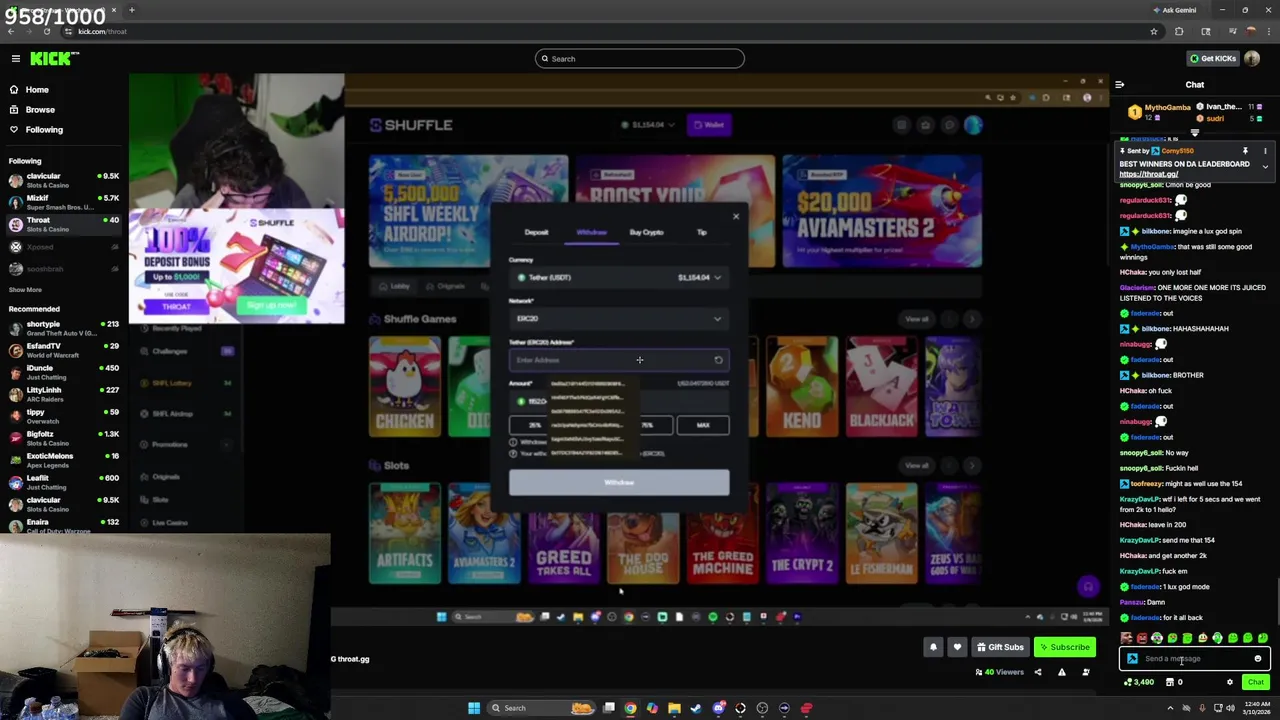Screen dimensions: 1280x720
Task: Click the icon right of report
Action: (x=1086, y=672)
